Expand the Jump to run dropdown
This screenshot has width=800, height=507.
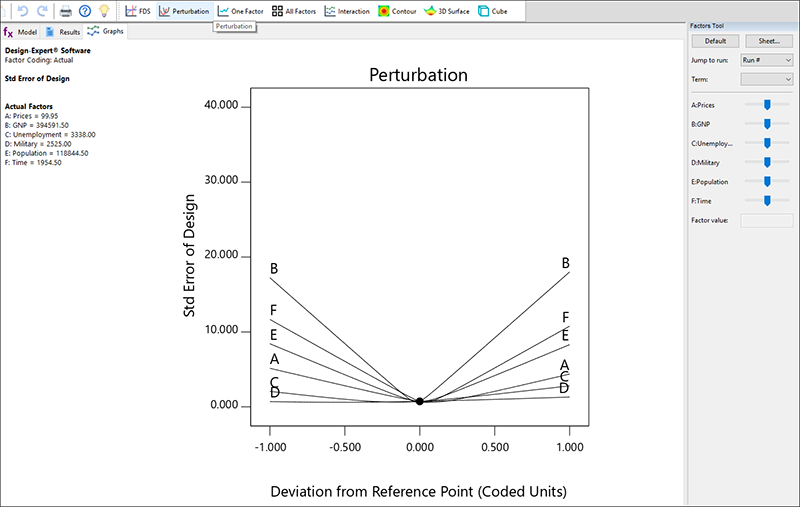pyautogui.click(x=766, y=60)
